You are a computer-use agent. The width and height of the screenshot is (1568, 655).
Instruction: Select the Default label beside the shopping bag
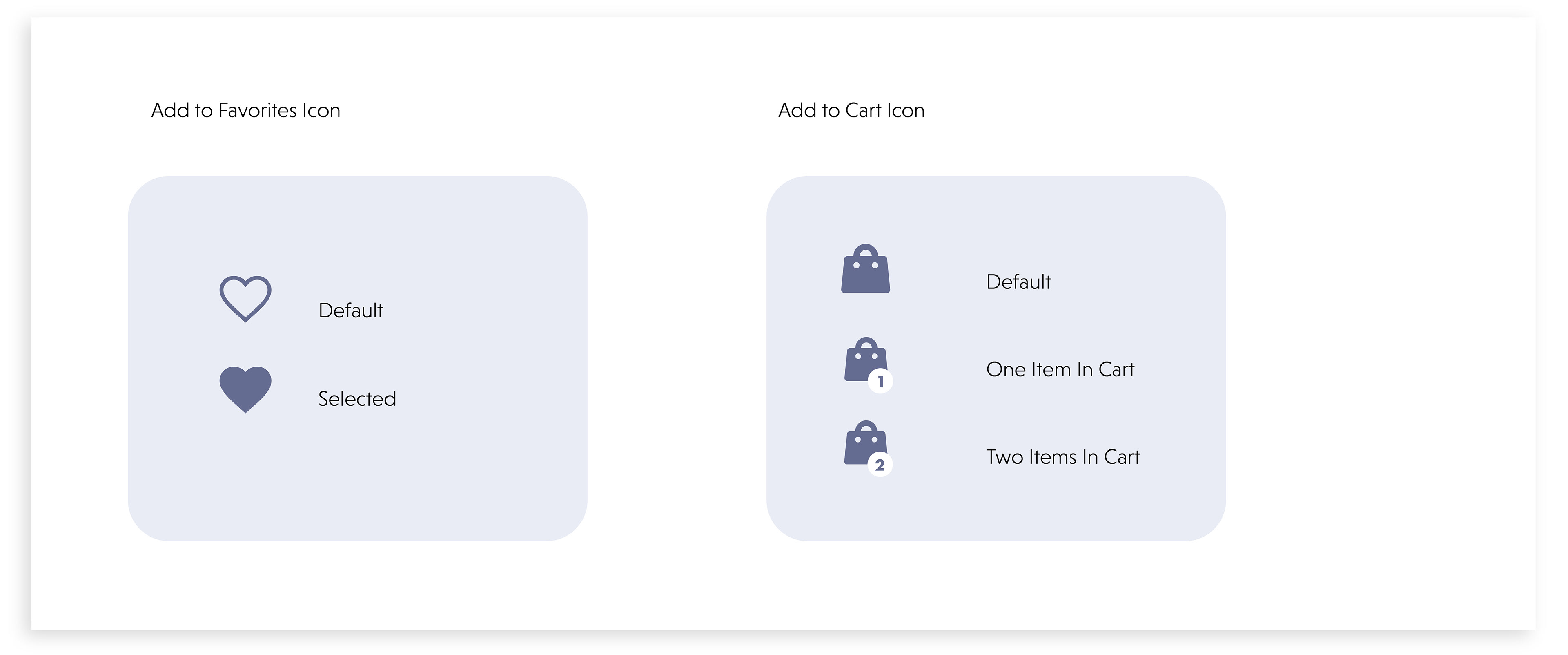[x=1018, y=282]
